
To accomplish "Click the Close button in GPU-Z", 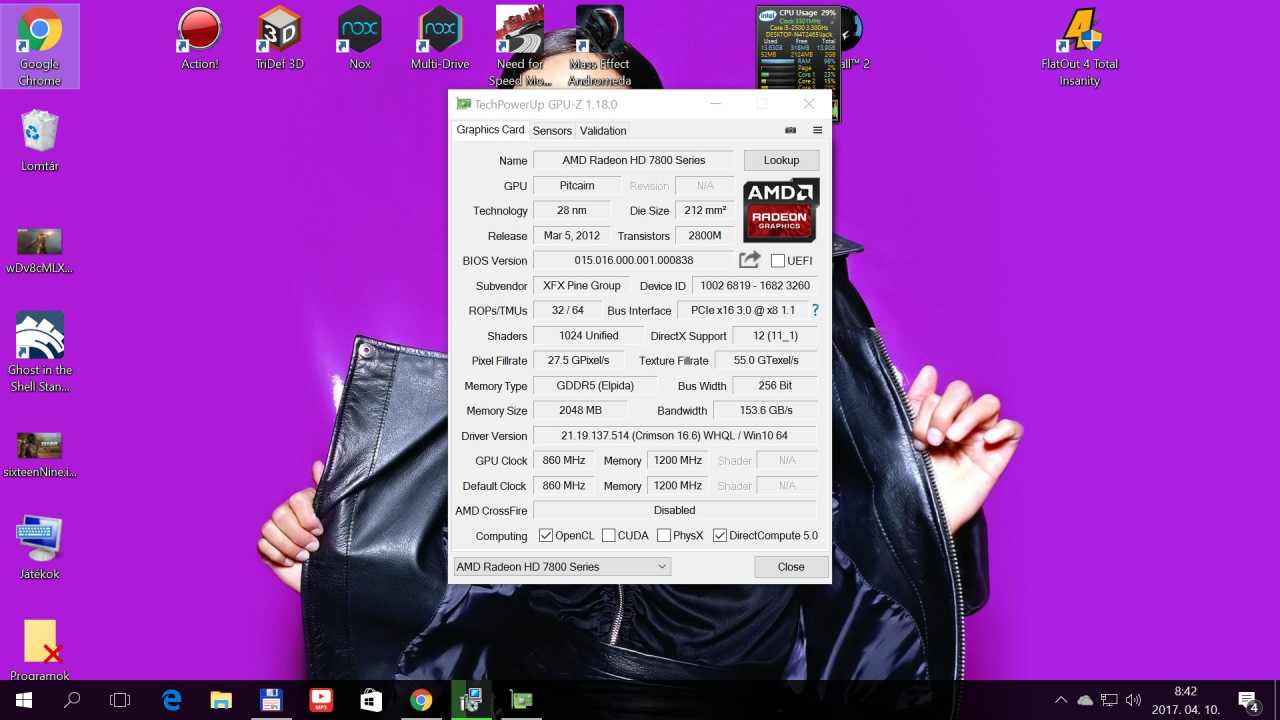I will 791,567.
